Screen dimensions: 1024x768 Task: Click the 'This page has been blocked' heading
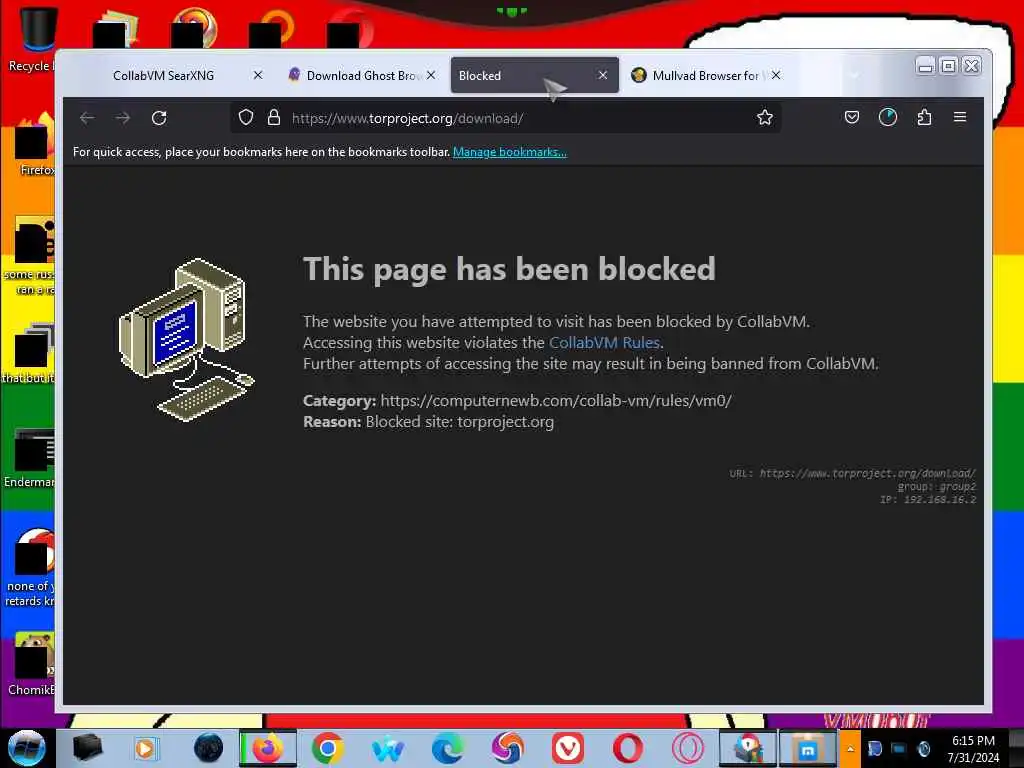[x=509, y=269]
